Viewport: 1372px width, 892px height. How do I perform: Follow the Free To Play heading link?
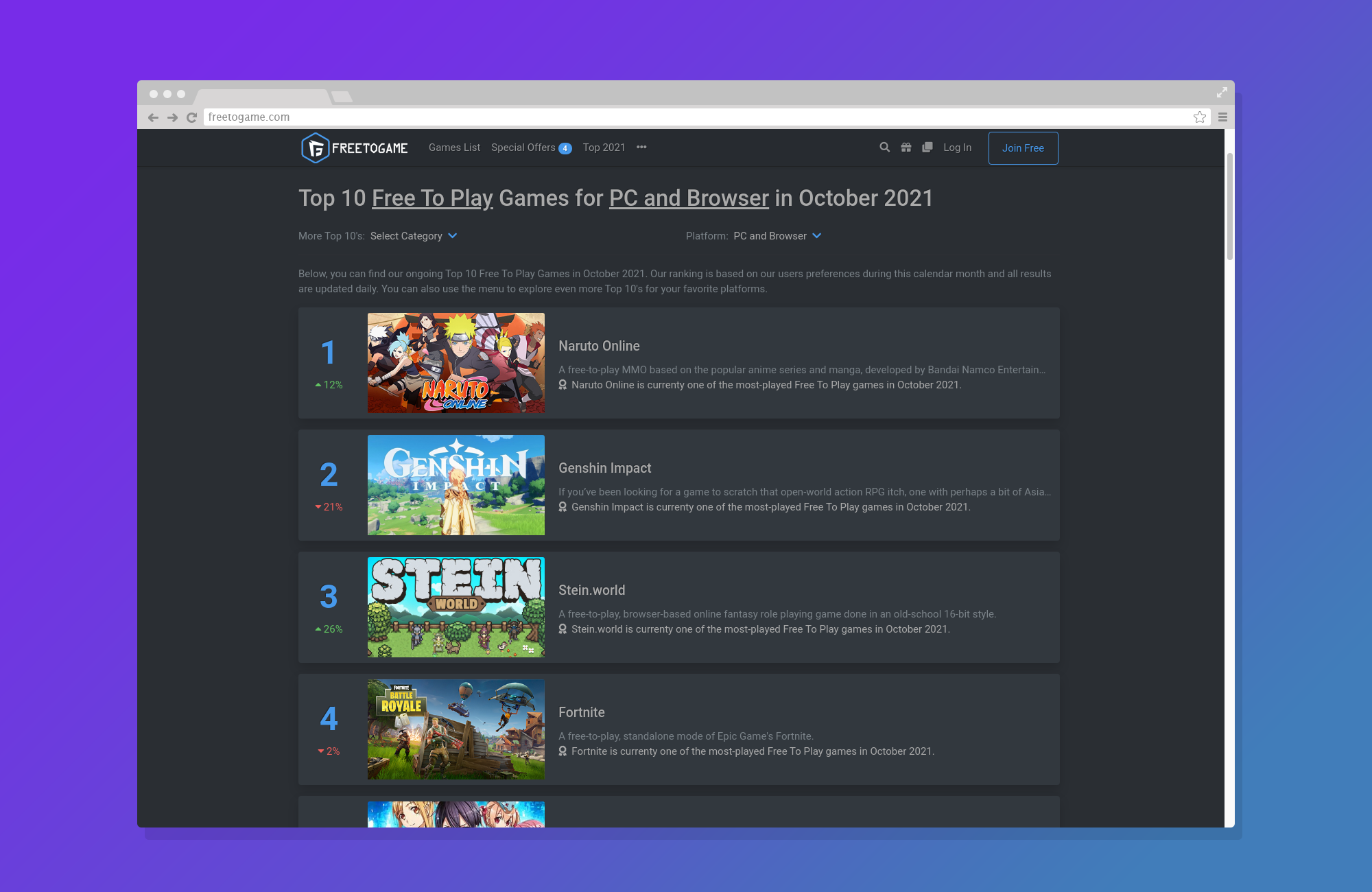tap(432, 198)
